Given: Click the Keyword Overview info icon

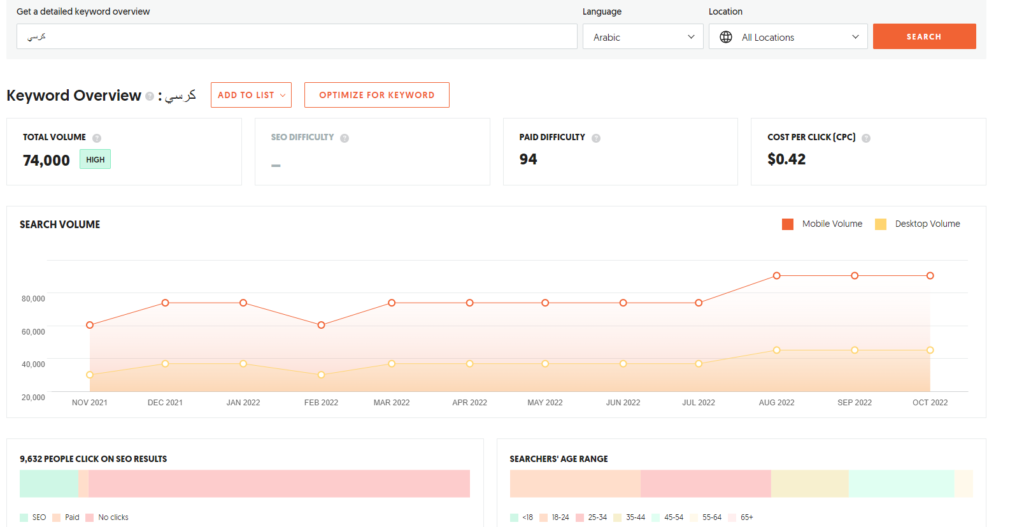Looking at the screenshot, I should [x=150, y=96].
